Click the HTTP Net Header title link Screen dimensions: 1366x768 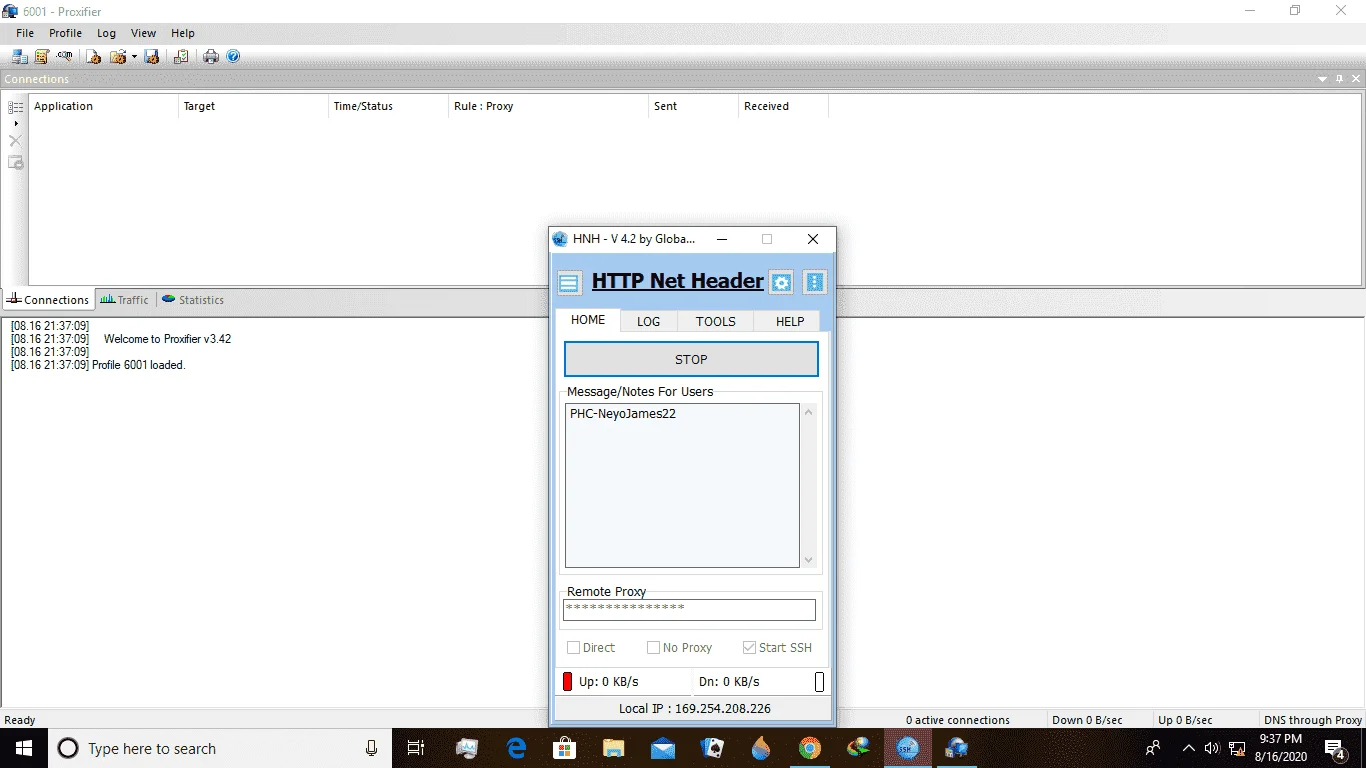tap(678, 281)
